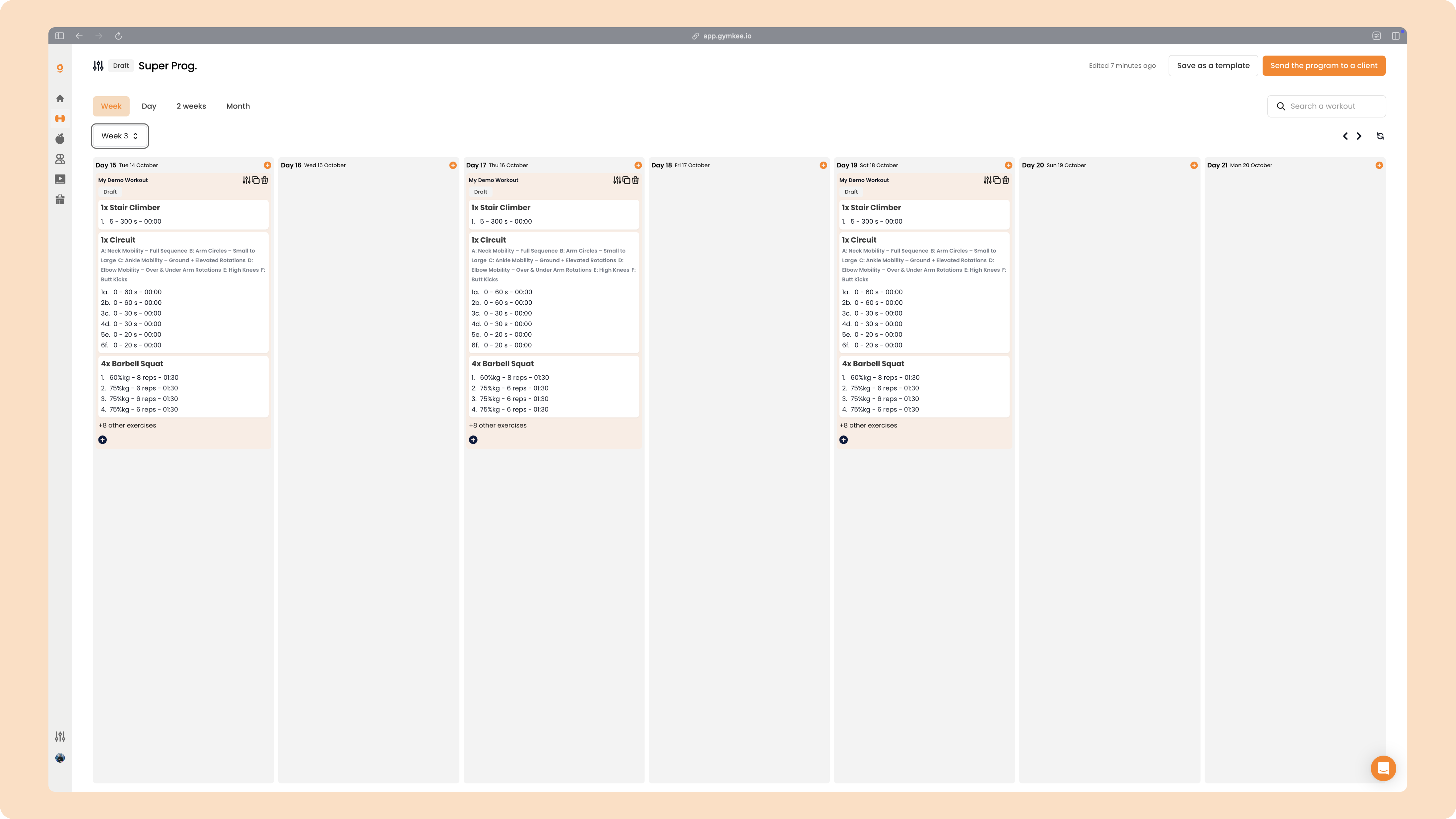
Task: Open the Home icon in sidebar
Action: click(x=60, y=99)
